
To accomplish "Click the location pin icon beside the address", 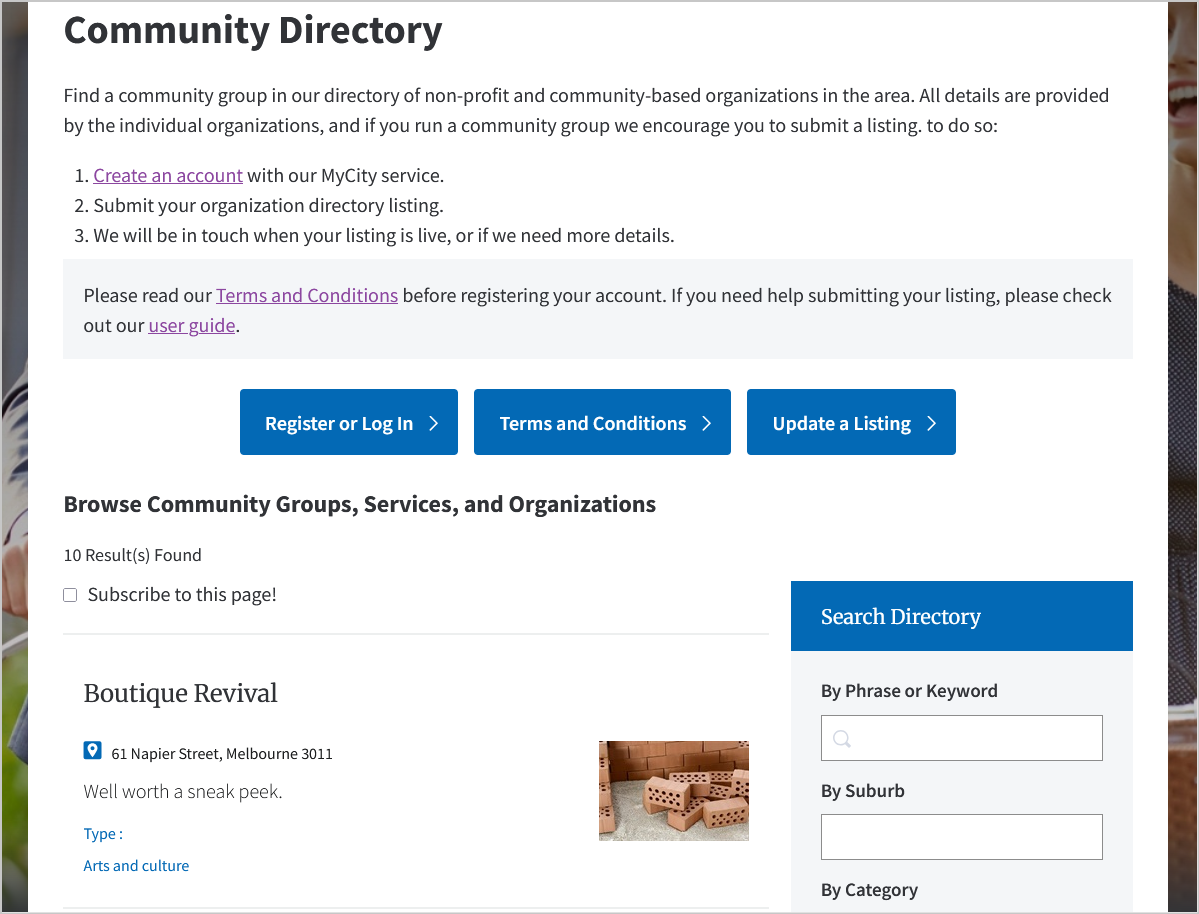I will click(92, 750).
